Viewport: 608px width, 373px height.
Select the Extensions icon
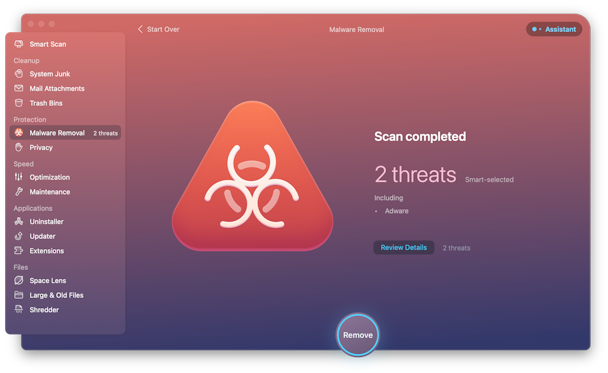pos(19,250)
